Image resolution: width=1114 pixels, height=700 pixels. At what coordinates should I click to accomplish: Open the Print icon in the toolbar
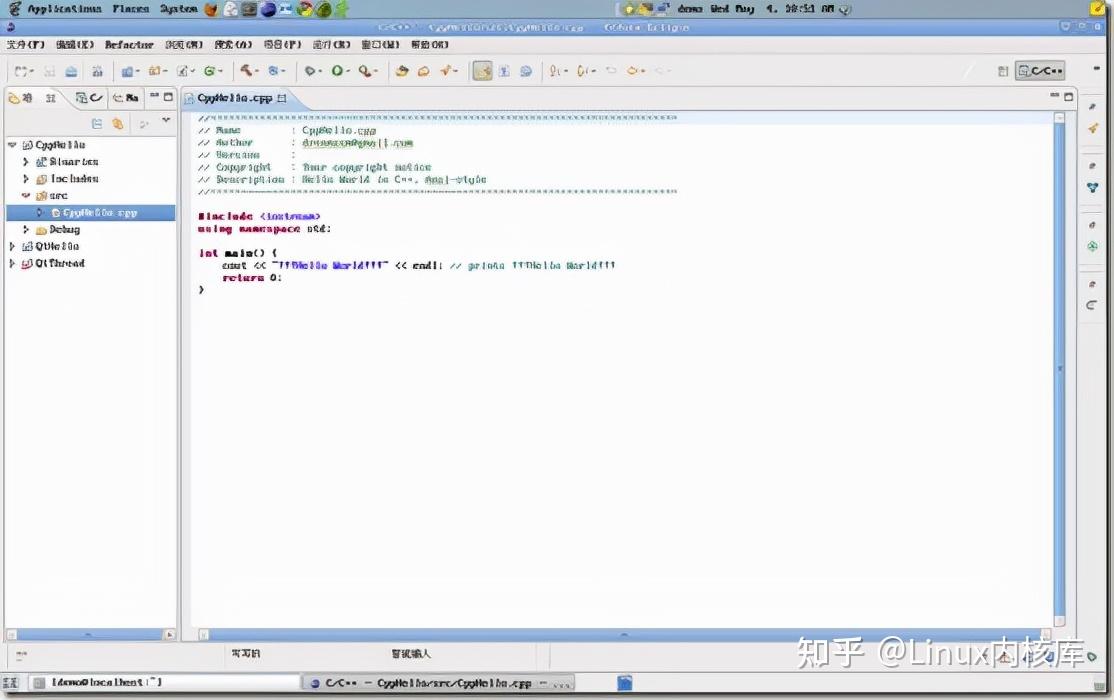(73, 70)
